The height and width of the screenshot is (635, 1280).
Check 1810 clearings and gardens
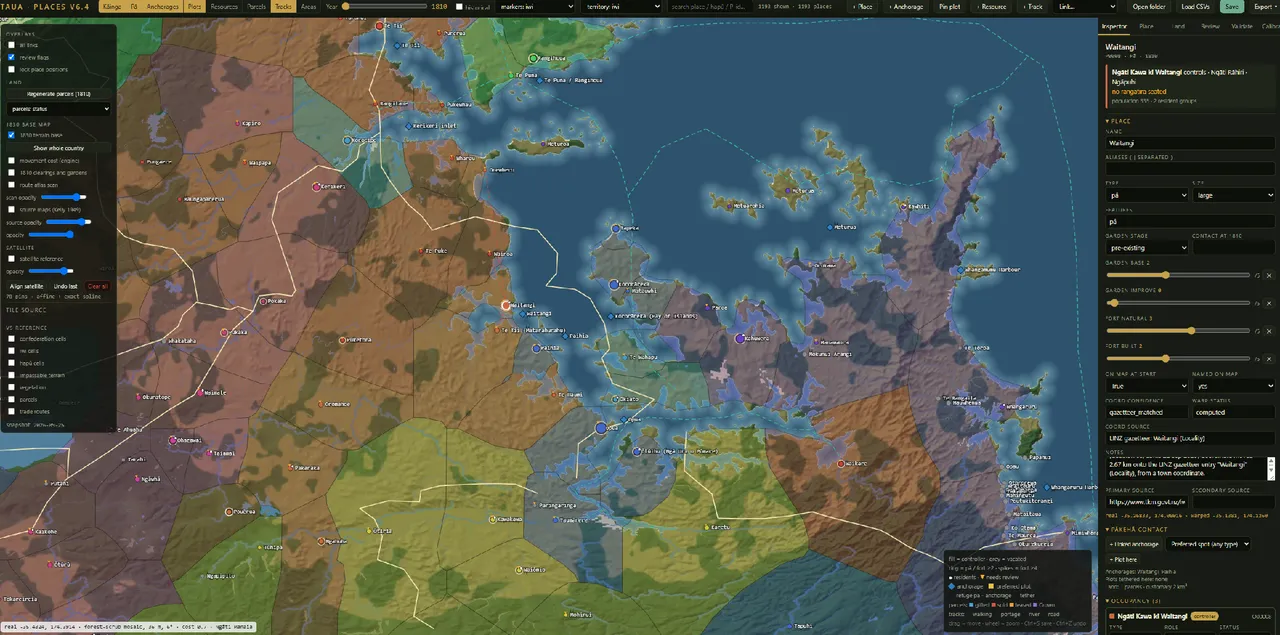(x=11, y=172)
